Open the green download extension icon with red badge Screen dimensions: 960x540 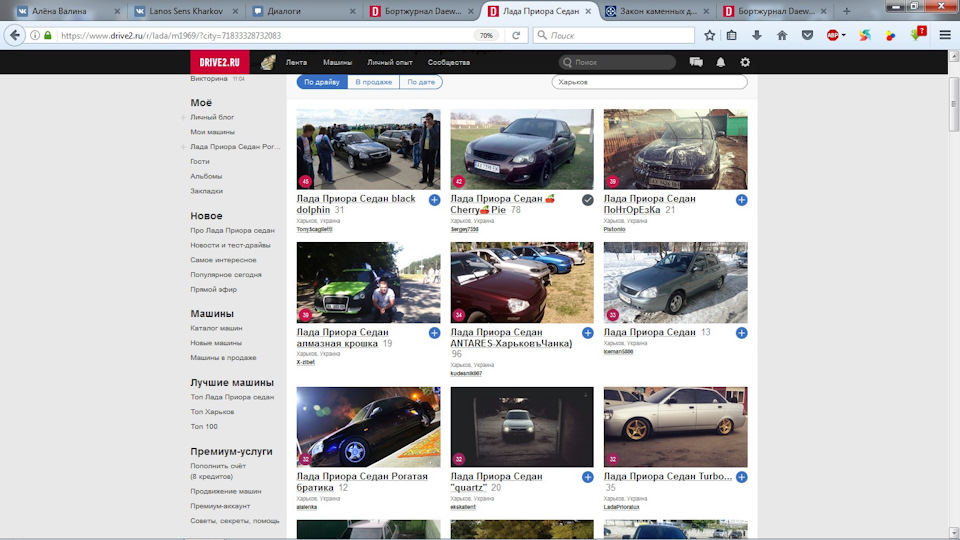point(918,34)
